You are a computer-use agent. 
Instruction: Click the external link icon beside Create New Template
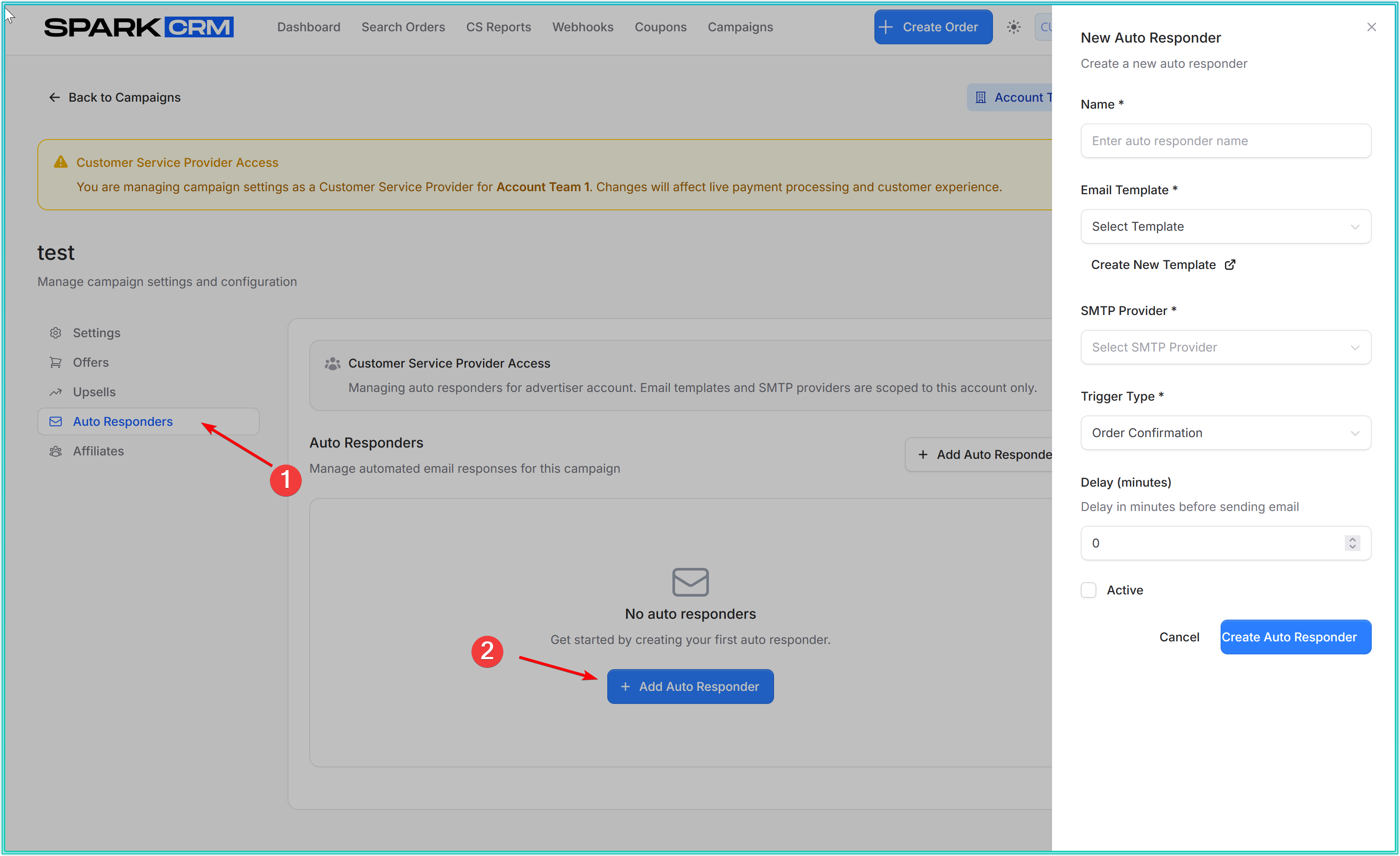click(x=1230, y=265)
